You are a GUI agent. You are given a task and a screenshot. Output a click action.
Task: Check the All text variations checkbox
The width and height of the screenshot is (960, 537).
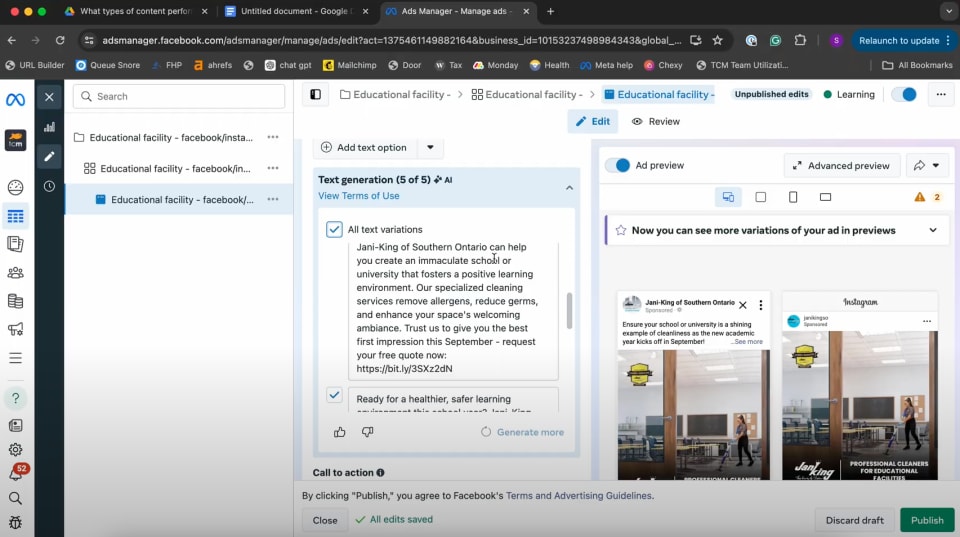[x=334, y=230]
